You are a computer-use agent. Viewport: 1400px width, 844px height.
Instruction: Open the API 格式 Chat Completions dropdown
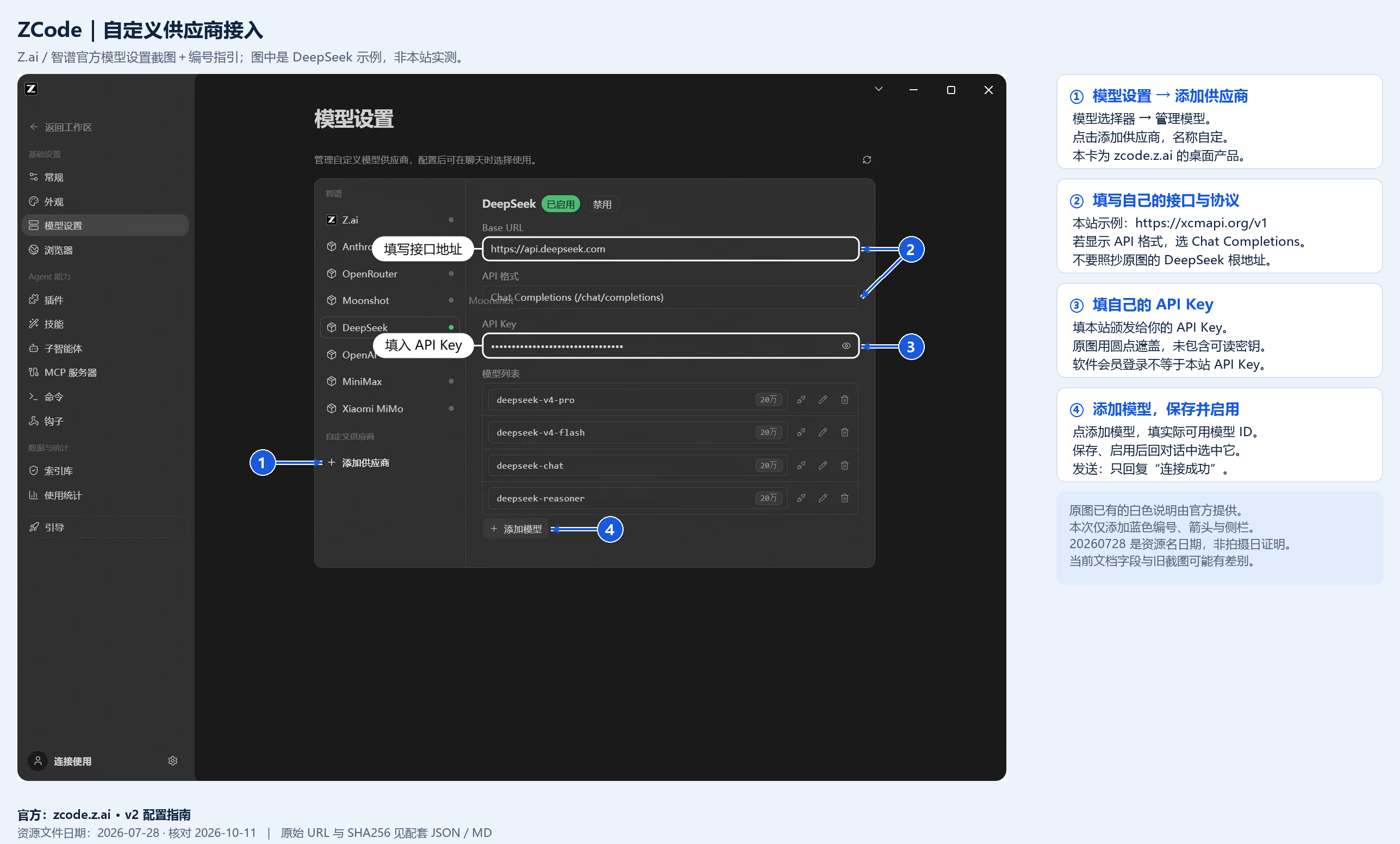[670, 297]
